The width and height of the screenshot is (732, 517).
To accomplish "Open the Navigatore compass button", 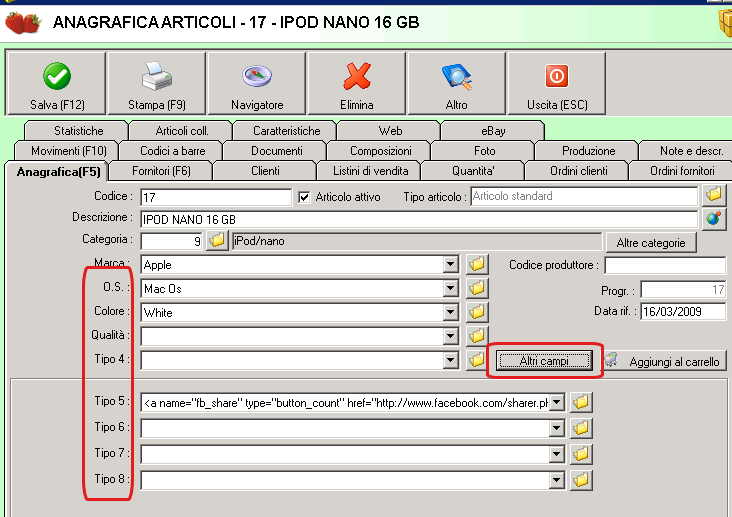I will point(257,83).
